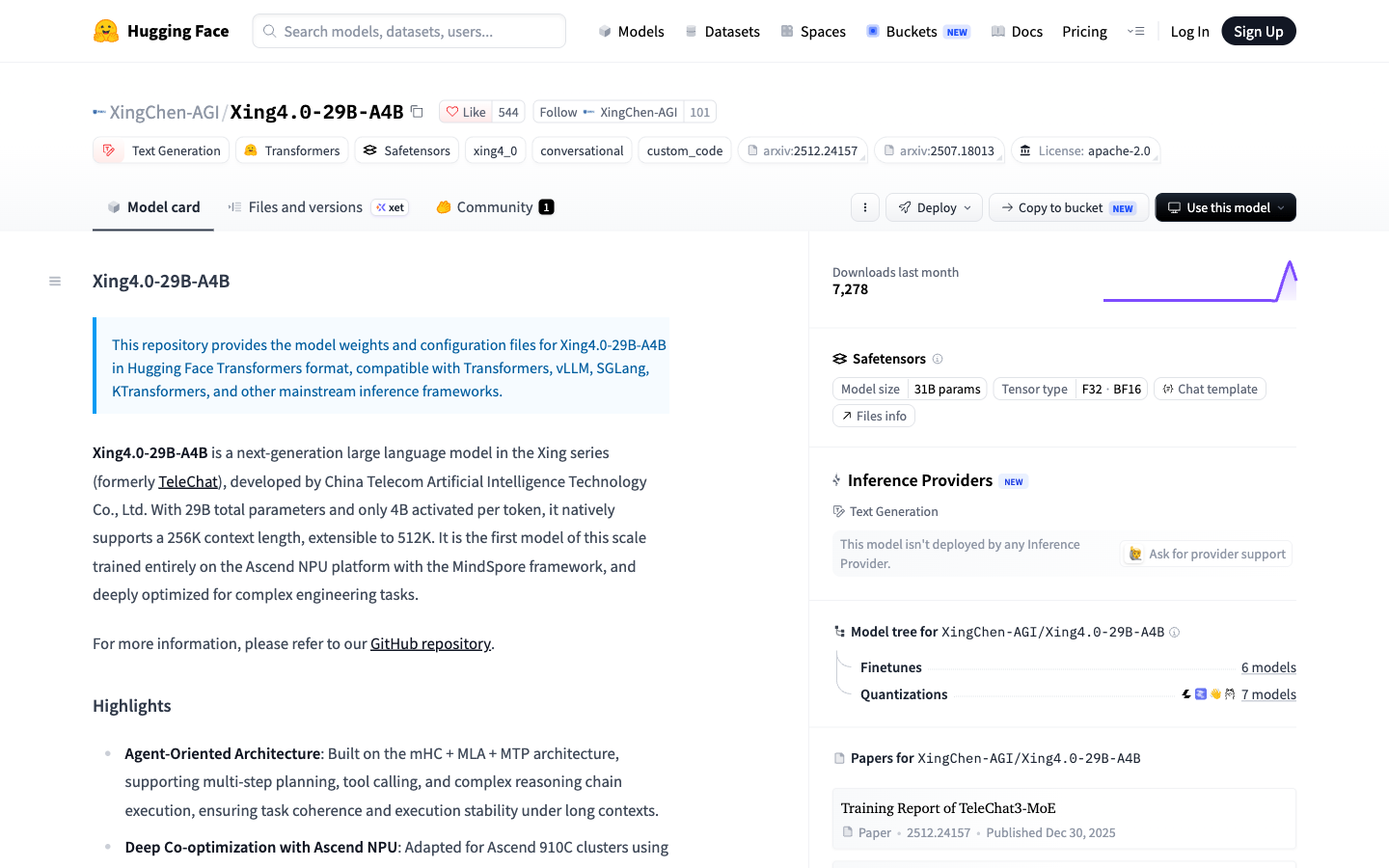Screen dimensions: 1389x868
Task: Click the apache-2.0 license tag
Action: (1085, 150)
